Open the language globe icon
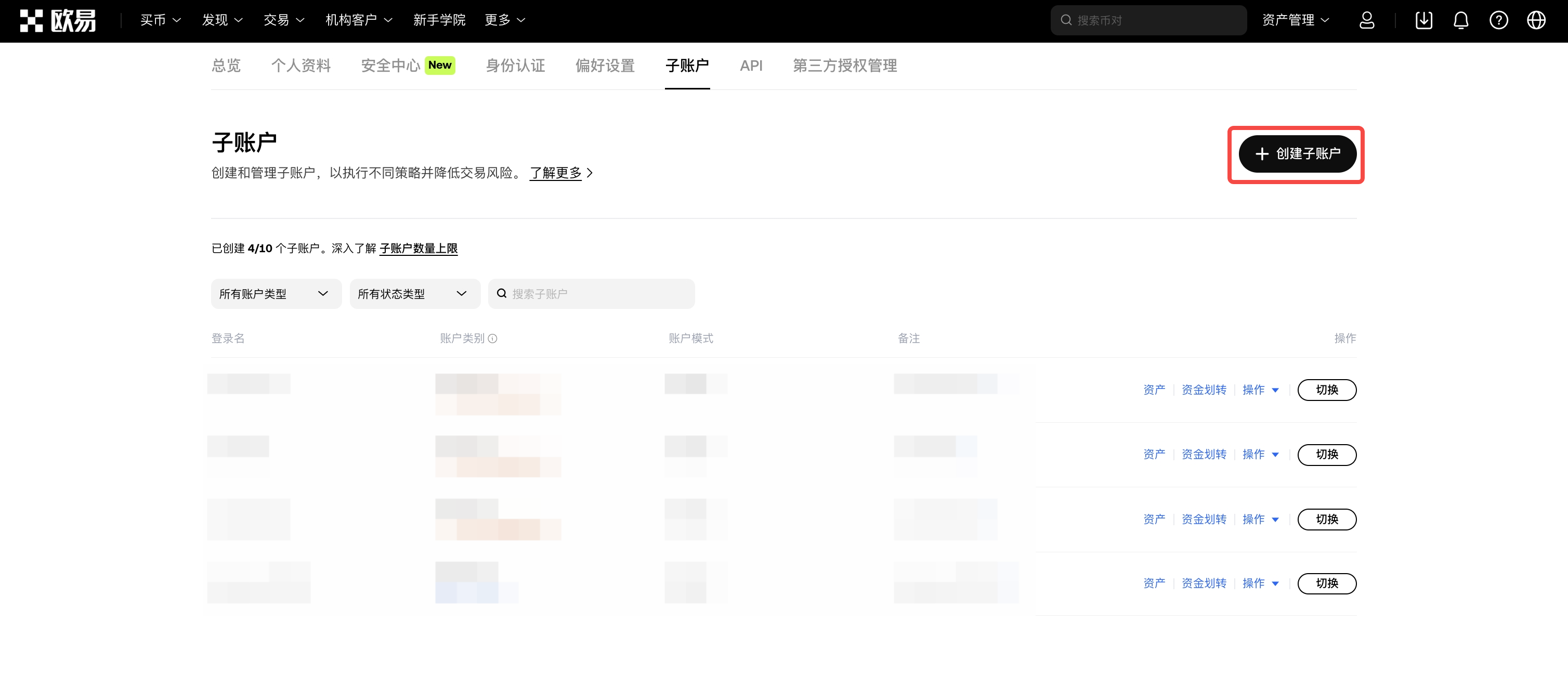Screen dimensions: 1568x674 [1536, 21]
